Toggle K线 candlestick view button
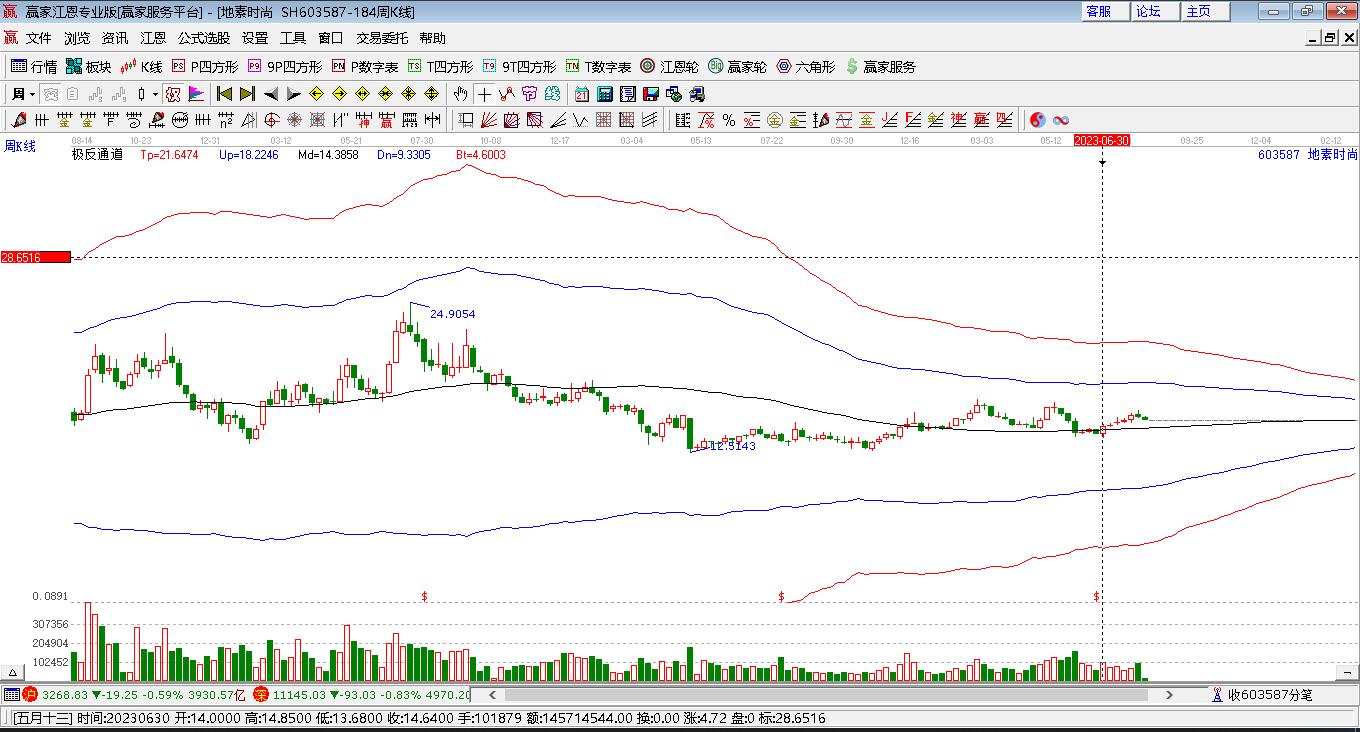This screenshot has width=1360, height=732. pos(141,67)
